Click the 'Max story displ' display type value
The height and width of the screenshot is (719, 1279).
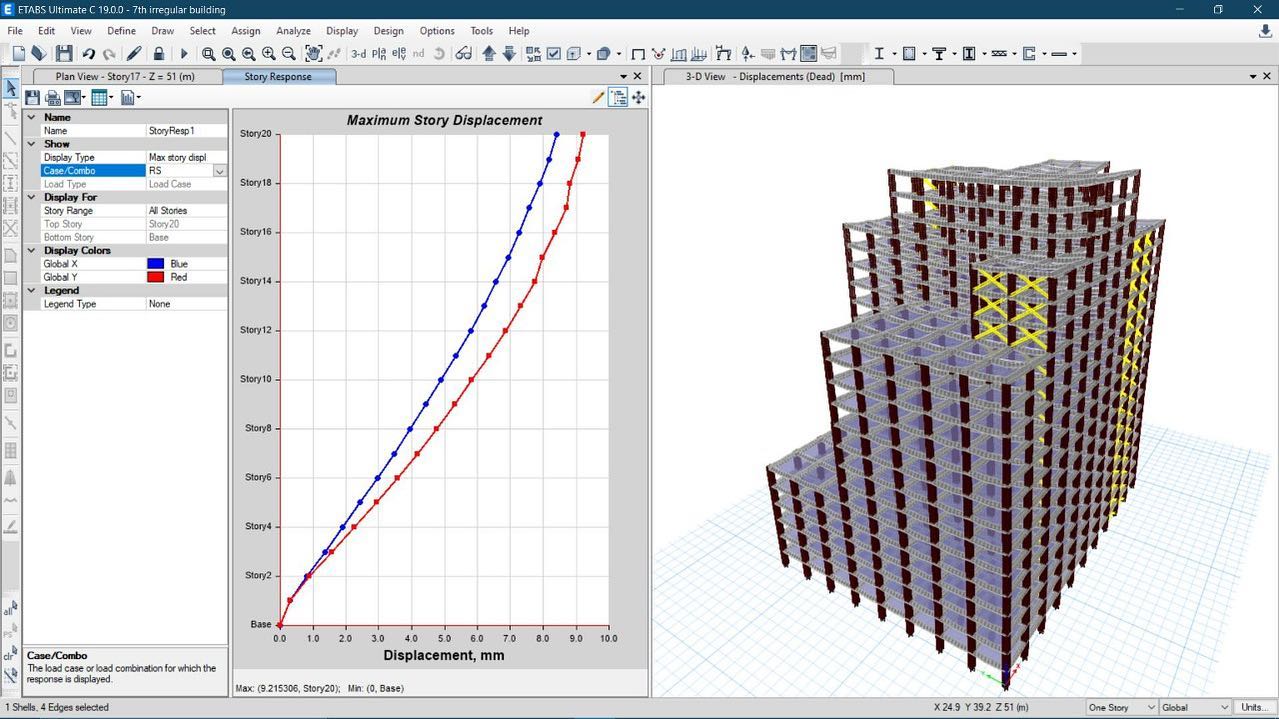pyautogui.click(x=187, y=157)
